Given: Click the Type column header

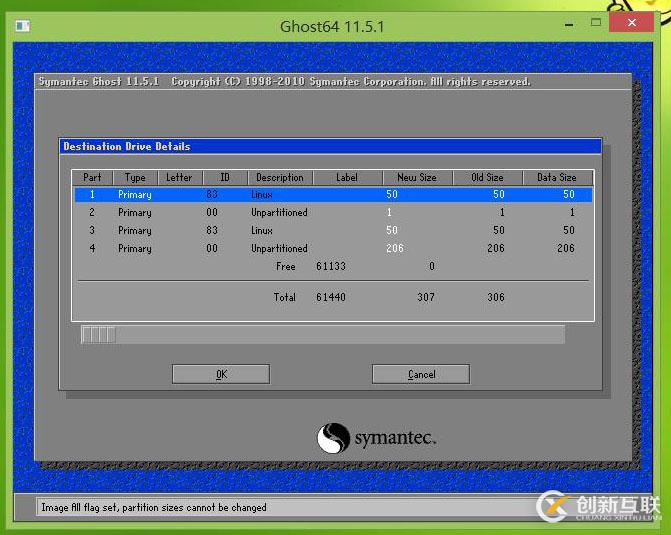Looking at the screenshot, I should [x=135, y=177].
